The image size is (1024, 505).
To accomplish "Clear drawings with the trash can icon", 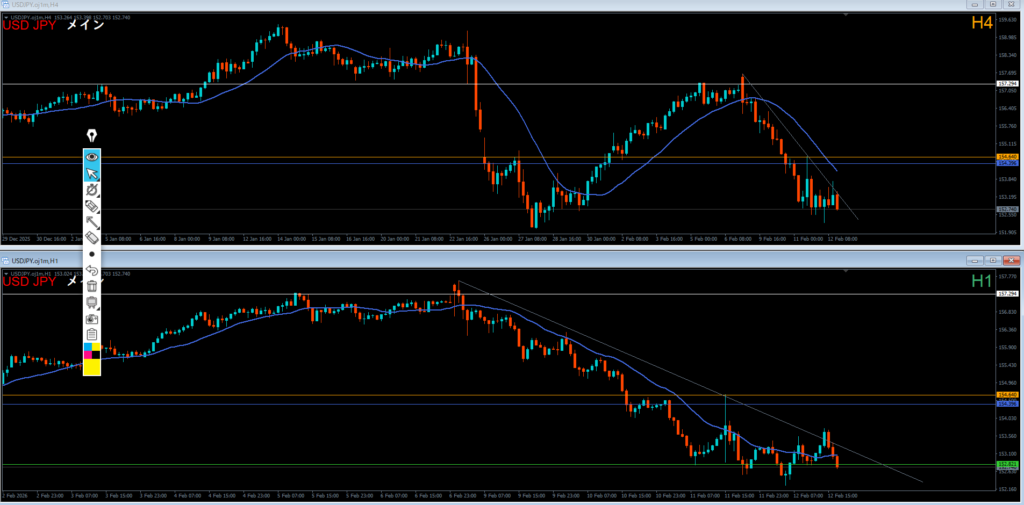I will pyautogui.click(x=91, y=286).
